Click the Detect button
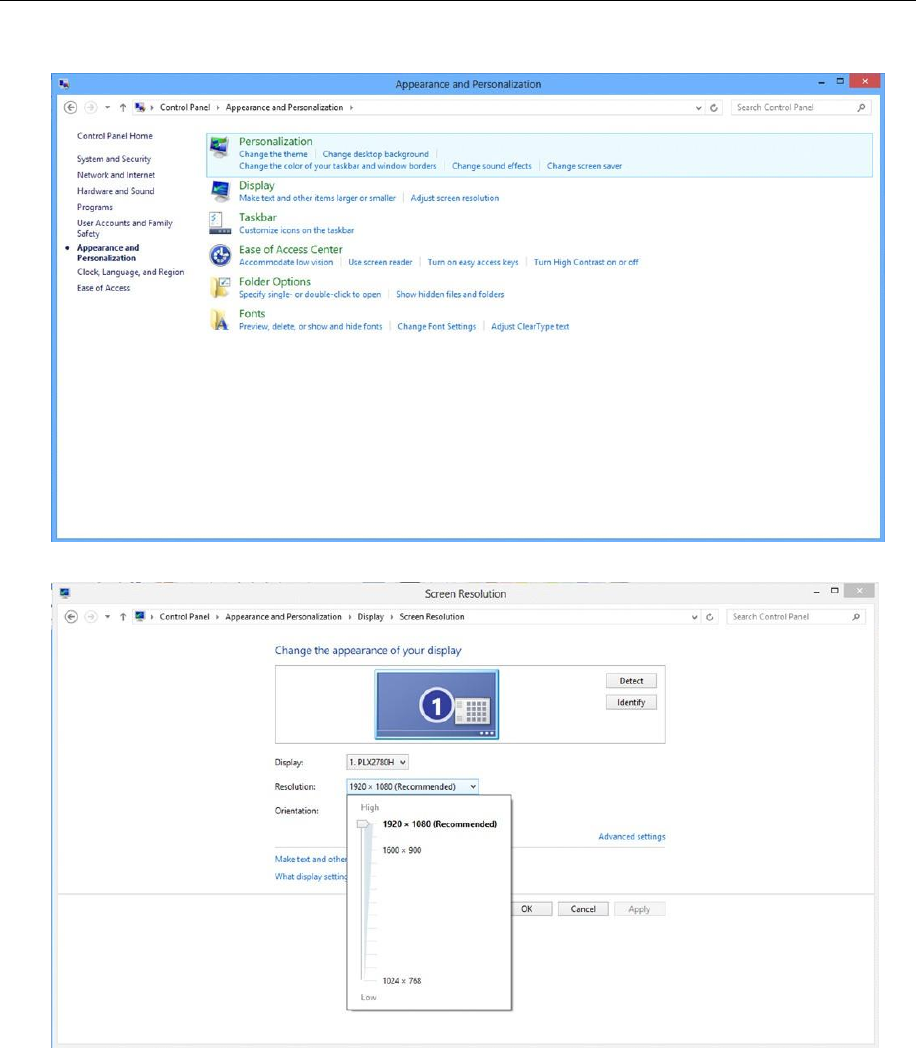 tap(631, 680)
